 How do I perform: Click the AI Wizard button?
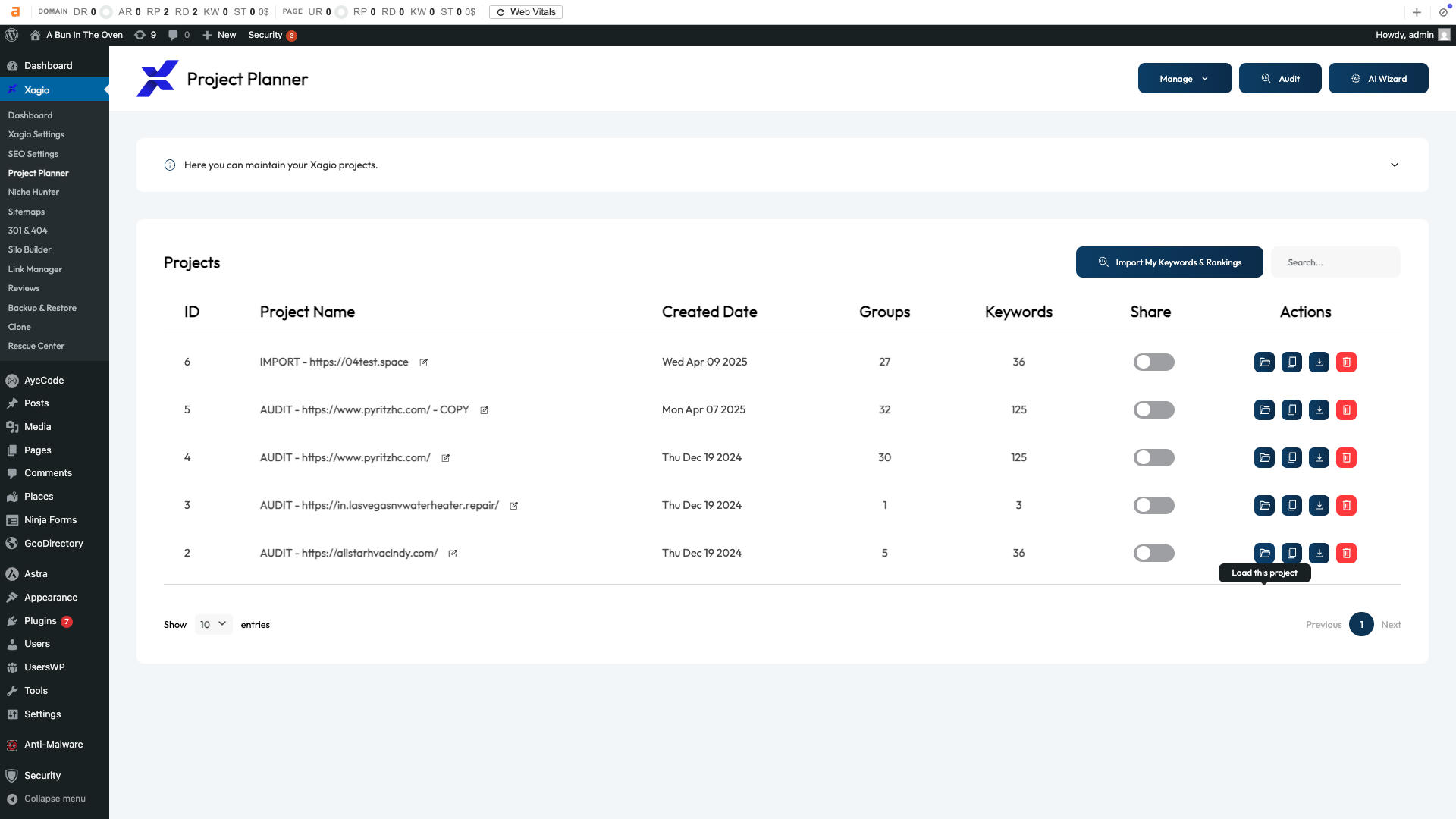pyautogui.click(x=1378, y=78)
